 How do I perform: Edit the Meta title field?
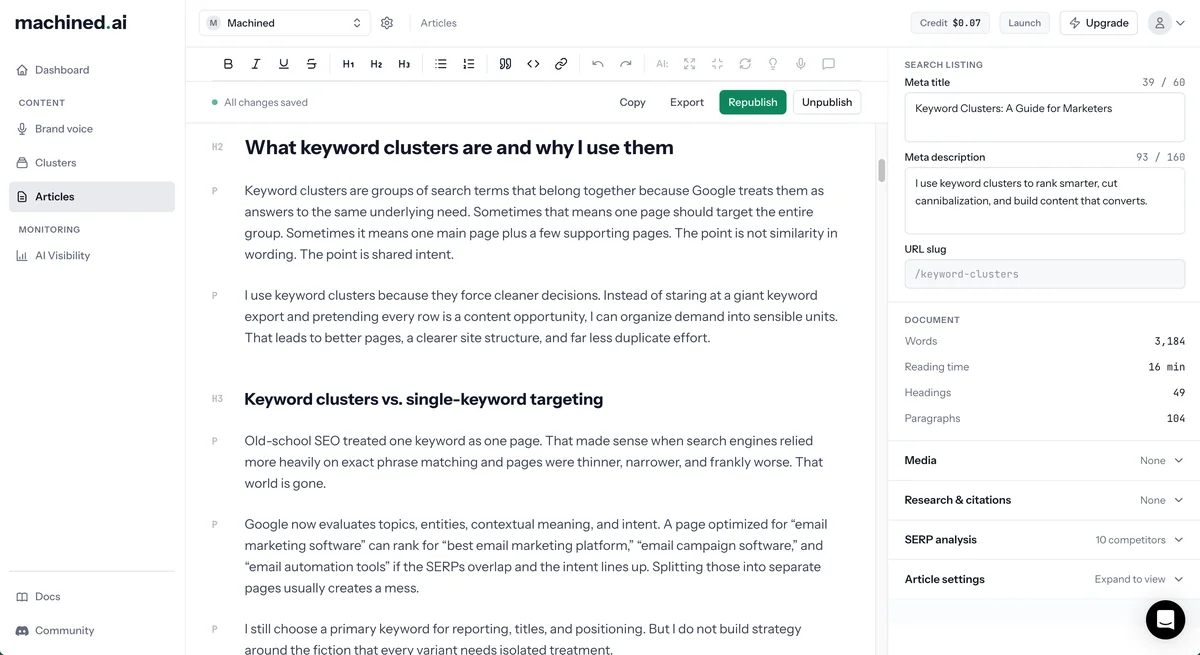click(x=1044, y=118)
